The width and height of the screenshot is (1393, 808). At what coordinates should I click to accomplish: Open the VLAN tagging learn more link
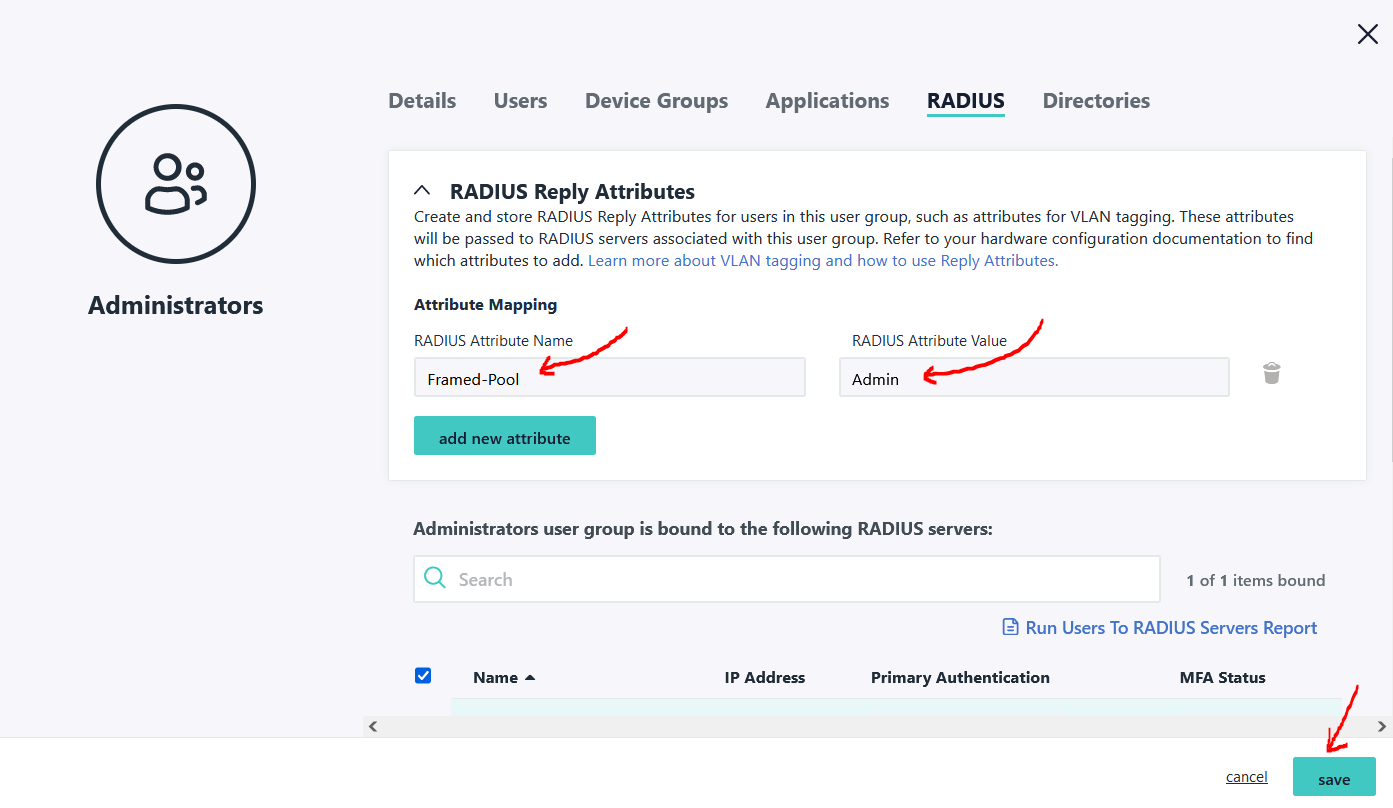point(822,260)
